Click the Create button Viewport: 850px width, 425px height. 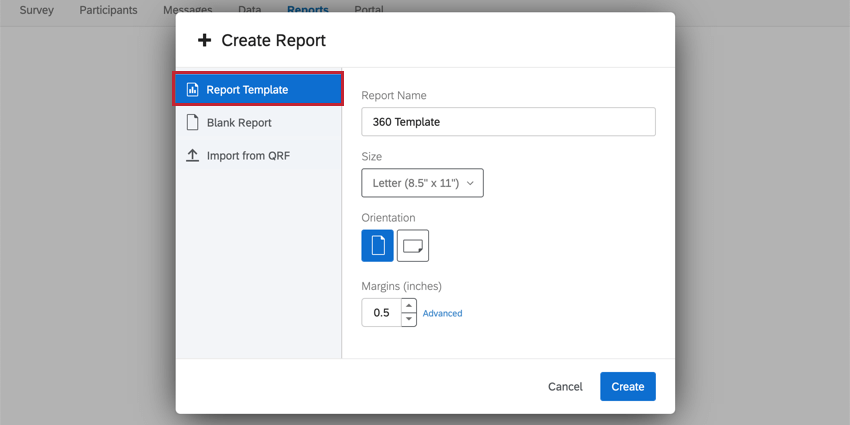click(x=627, y=387)
